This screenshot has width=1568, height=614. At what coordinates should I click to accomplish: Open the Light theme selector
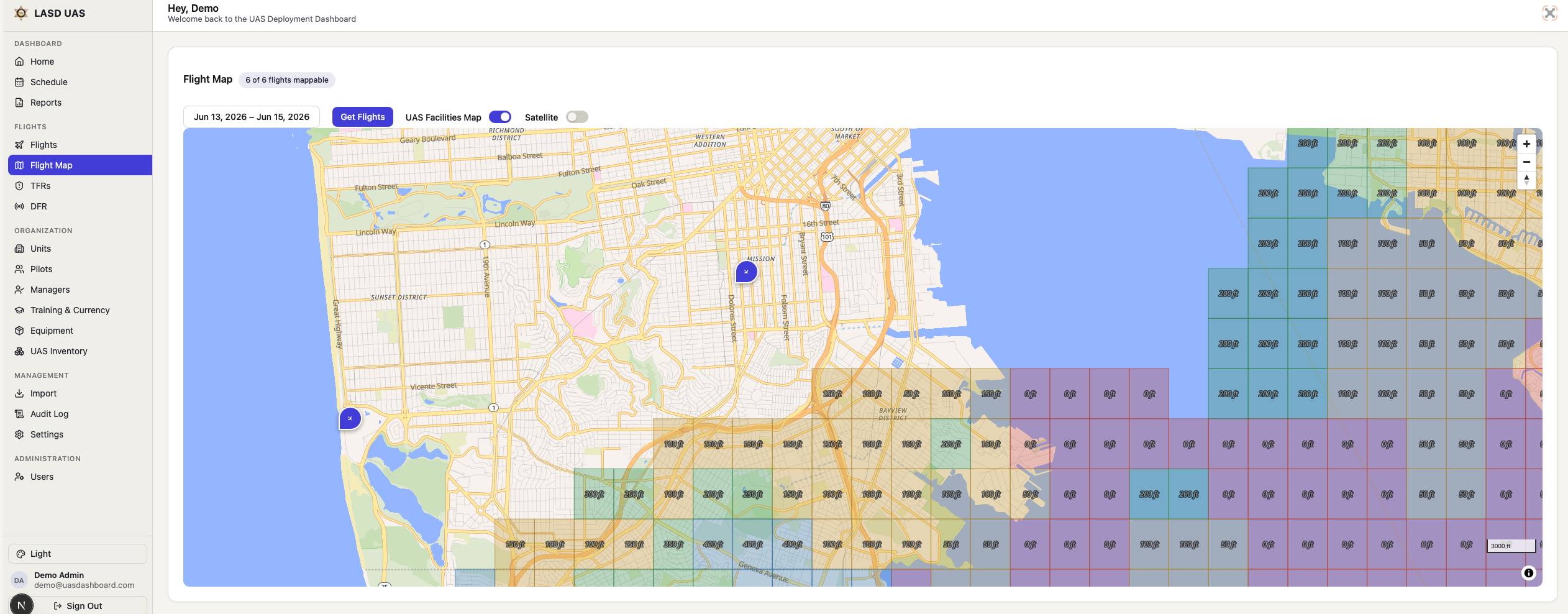[78, 554]
